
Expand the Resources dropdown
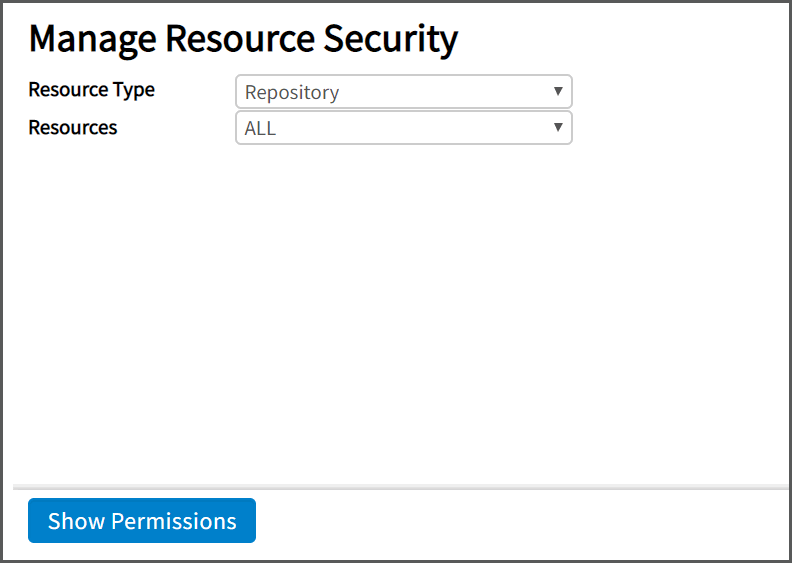(x=403, y=128)
